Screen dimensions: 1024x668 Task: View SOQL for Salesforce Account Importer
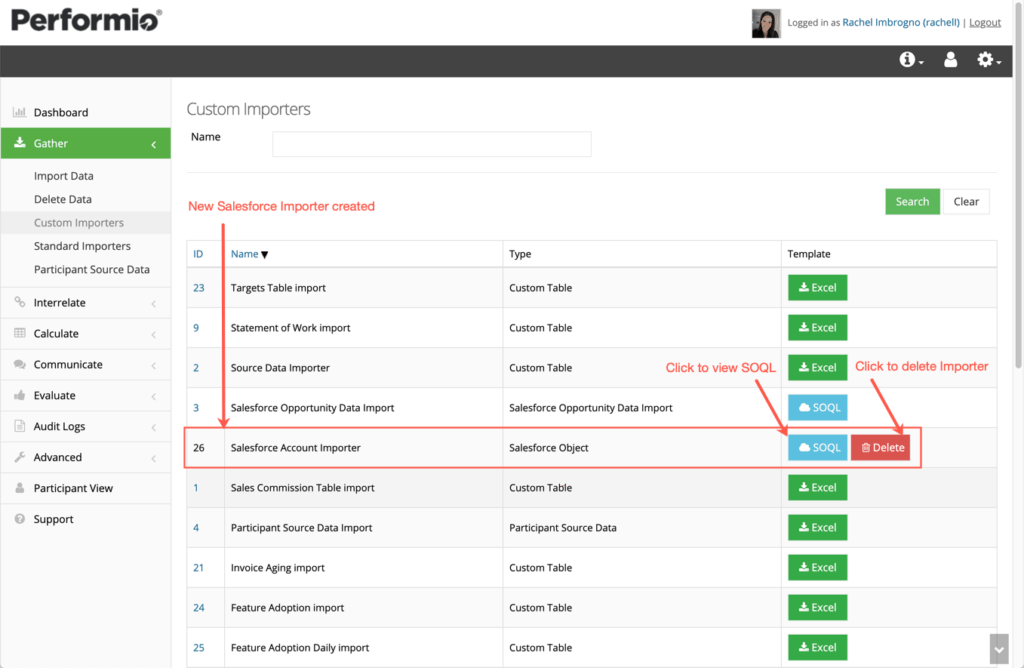[x=818, y=447]
